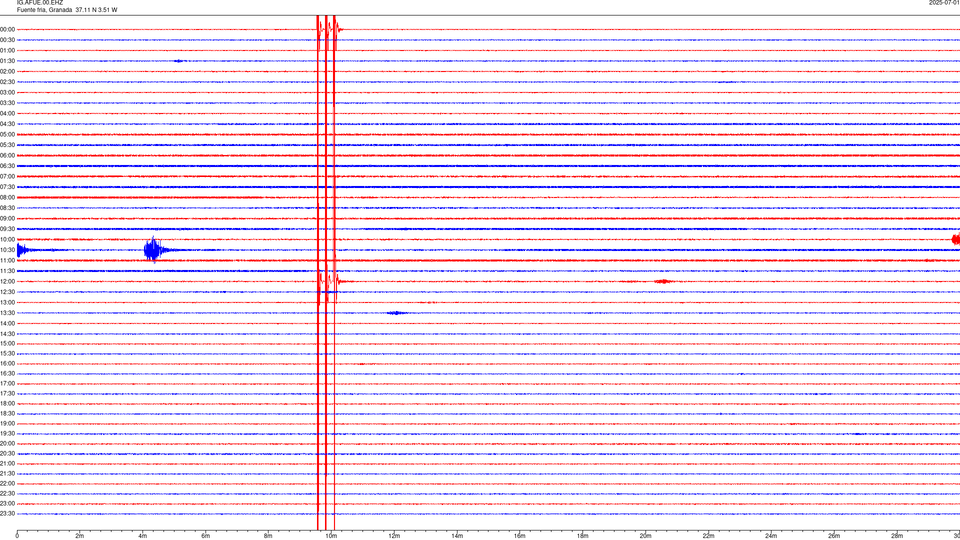Click the 'Fuente fria, Granada' location text
This screenshot has width=960, height=540.
click(x=44, y=10)
